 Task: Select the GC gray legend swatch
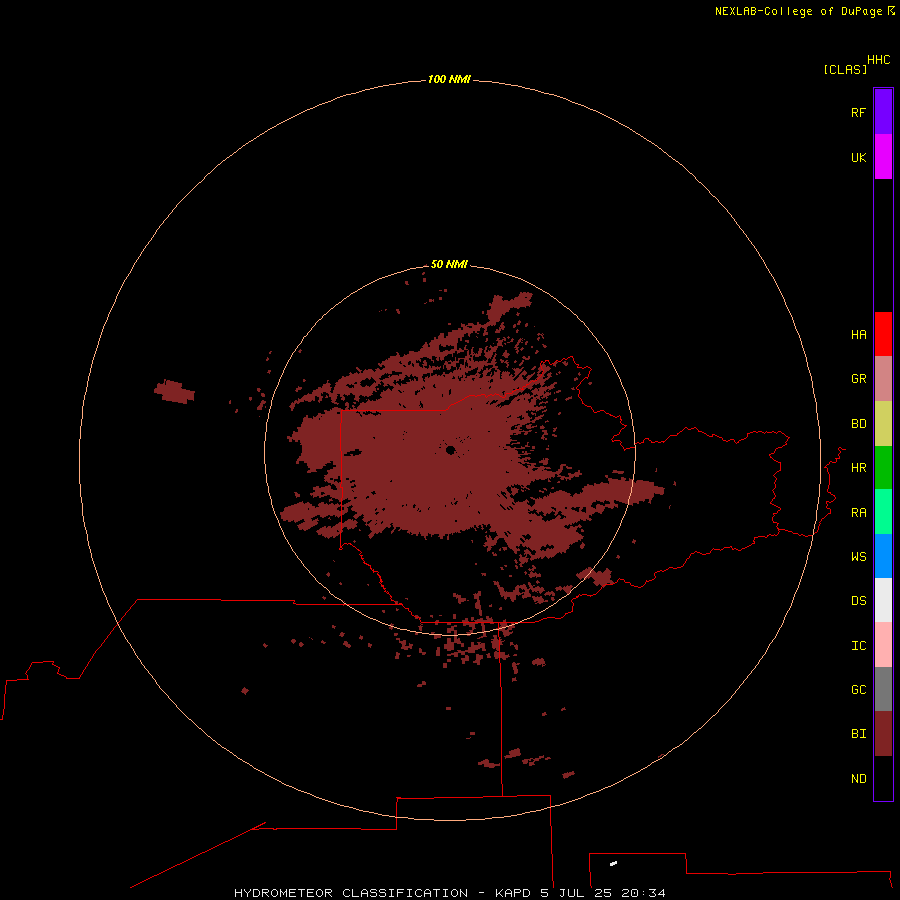point(883,689)
